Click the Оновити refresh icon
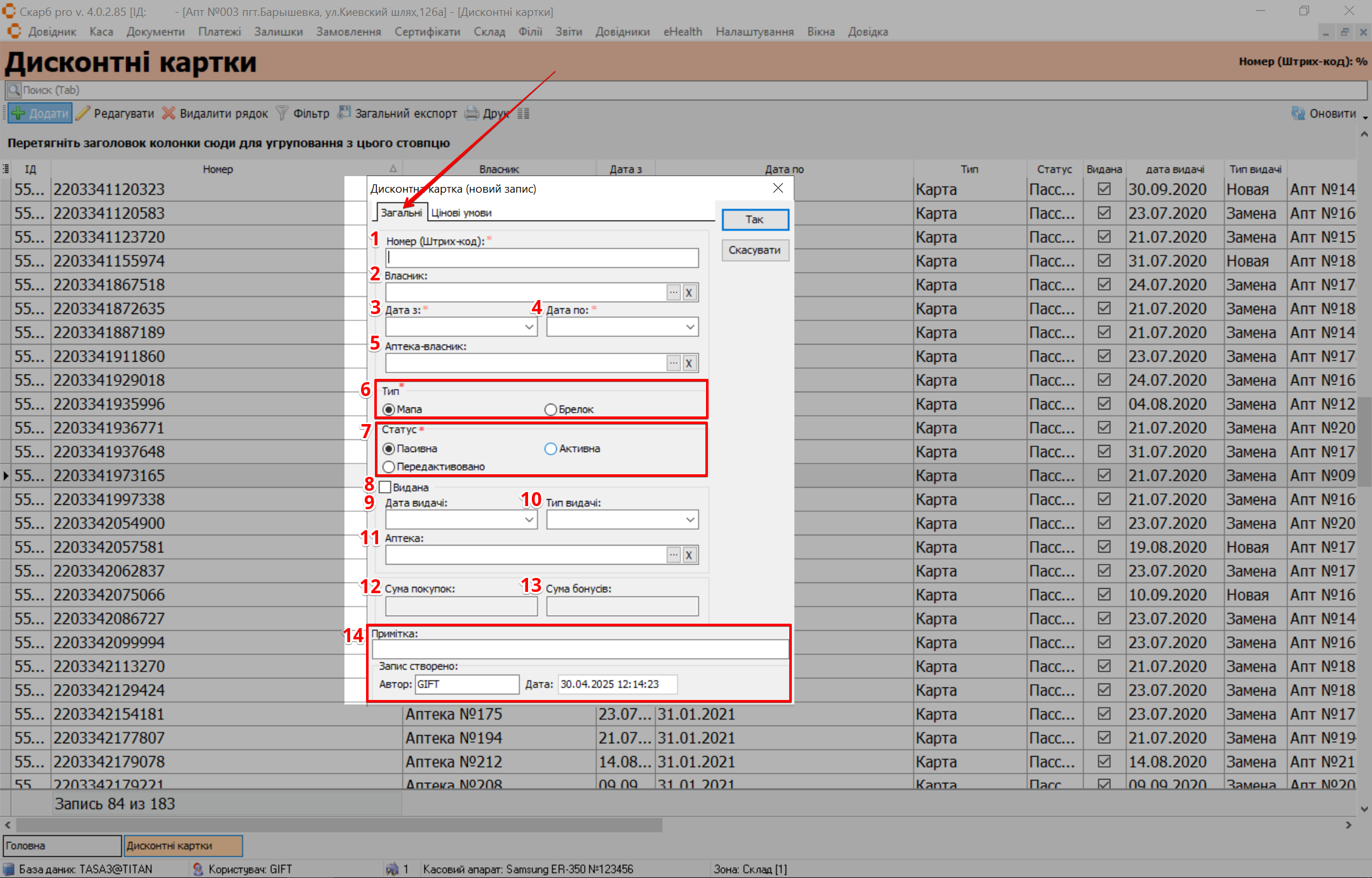 point(1298,114)
